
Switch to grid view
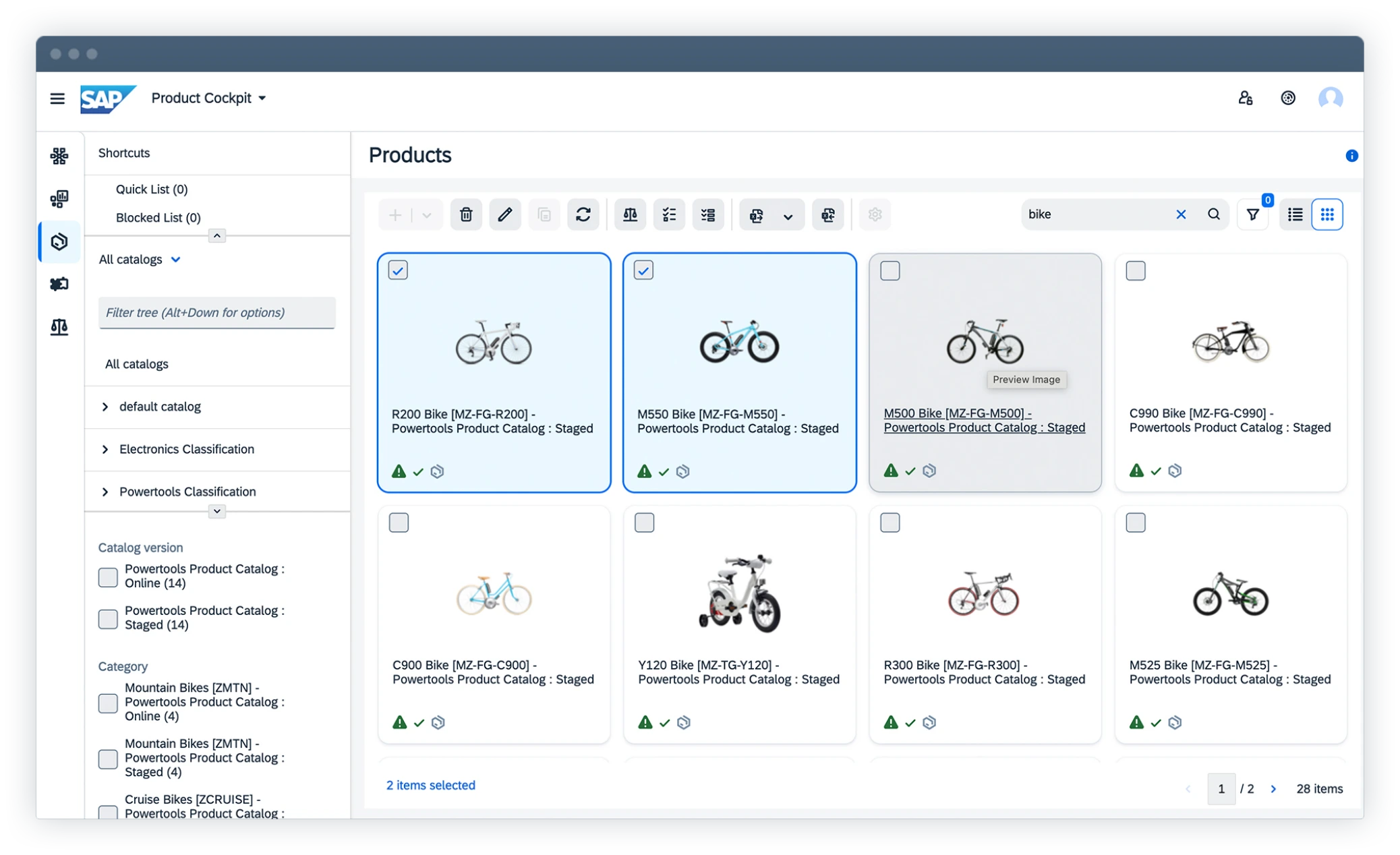point(1327,214)
